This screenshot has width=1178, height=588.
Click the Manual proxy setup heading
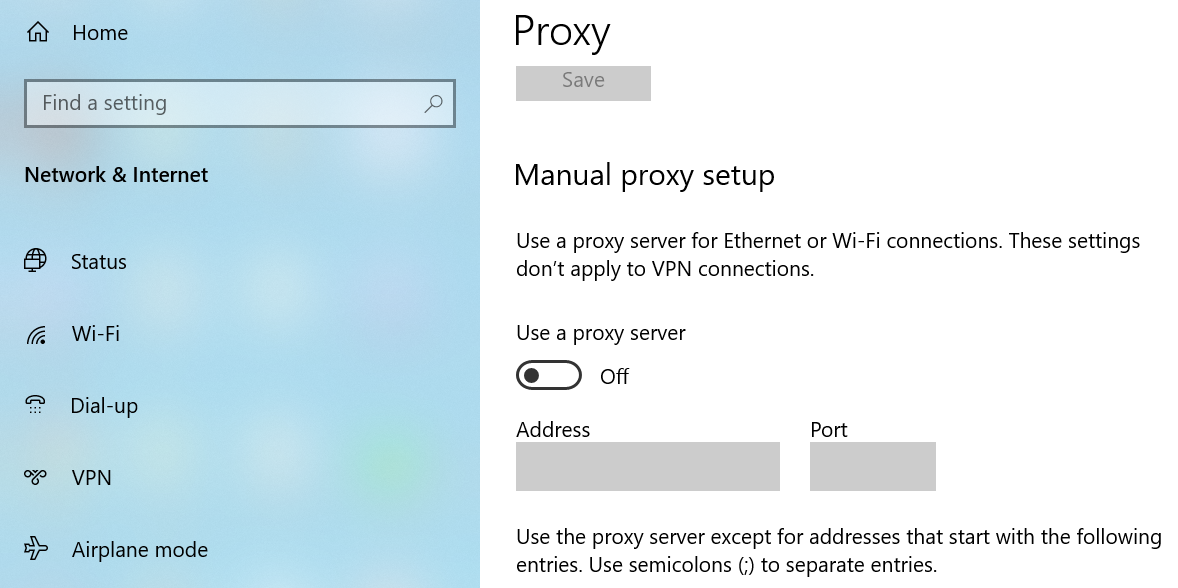644,175
